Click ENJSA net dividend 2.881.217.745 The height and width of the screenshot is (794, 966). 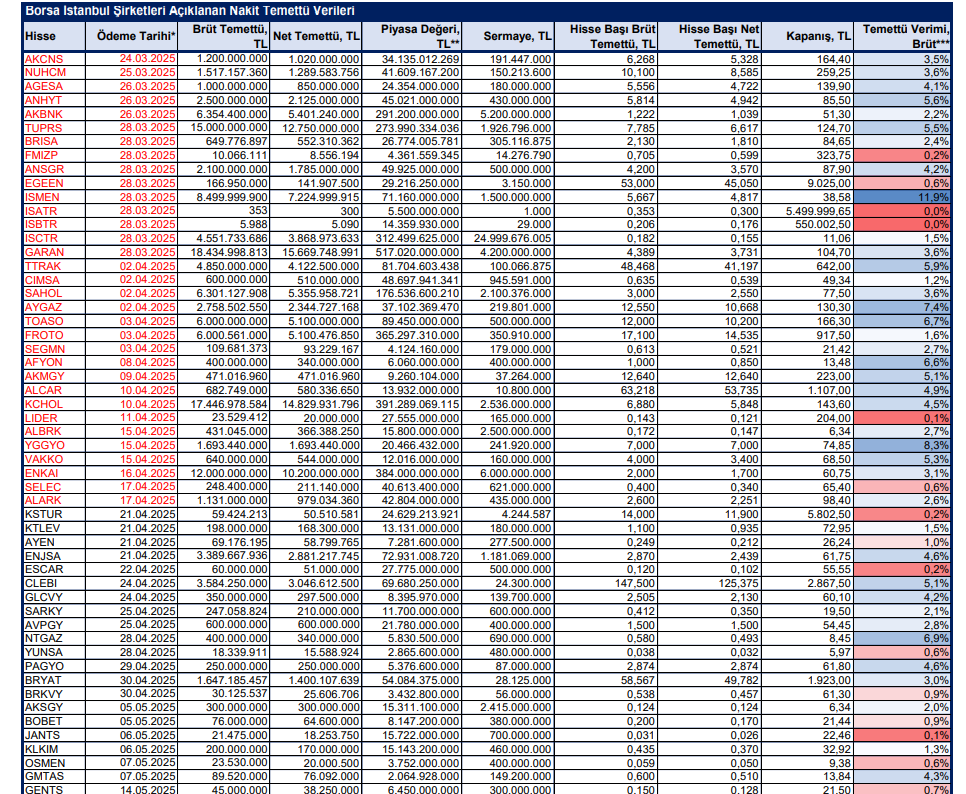323,556
